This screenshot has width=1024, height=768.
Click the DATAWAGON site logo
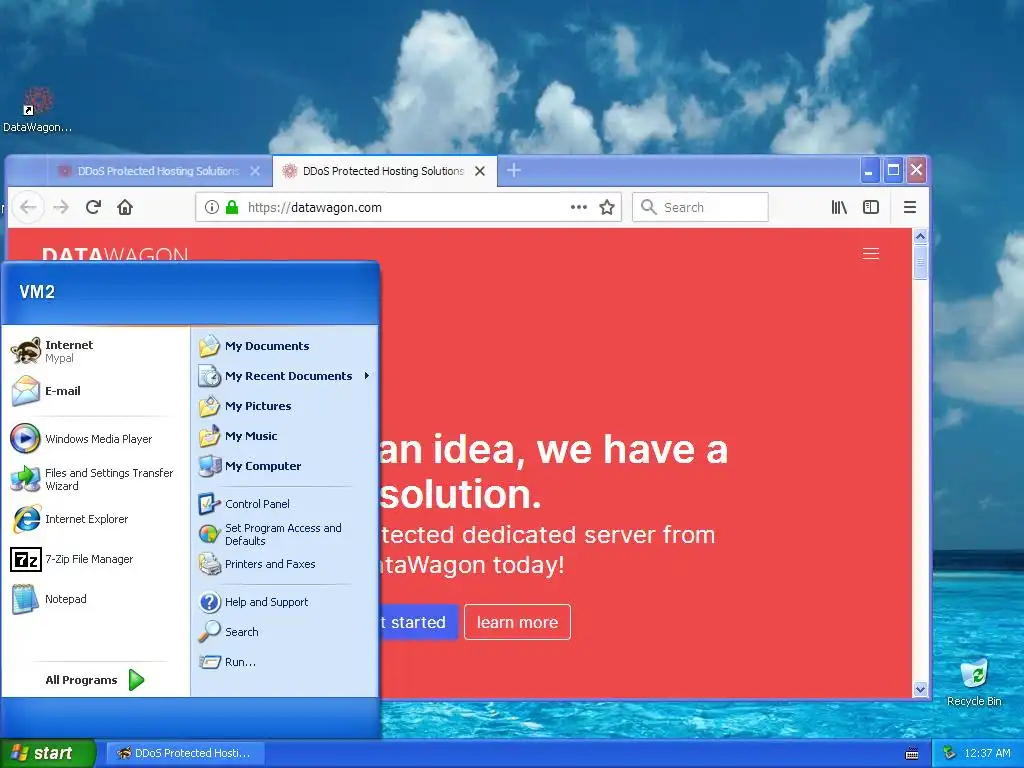116,254
